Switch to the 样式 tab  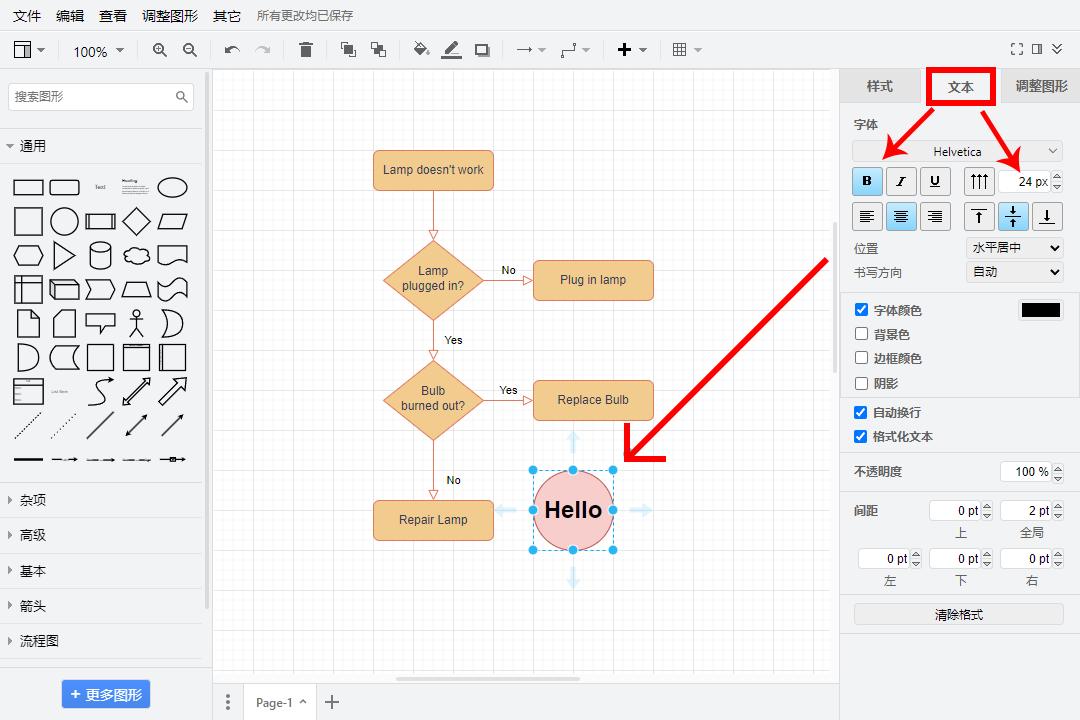pos(879,87)
